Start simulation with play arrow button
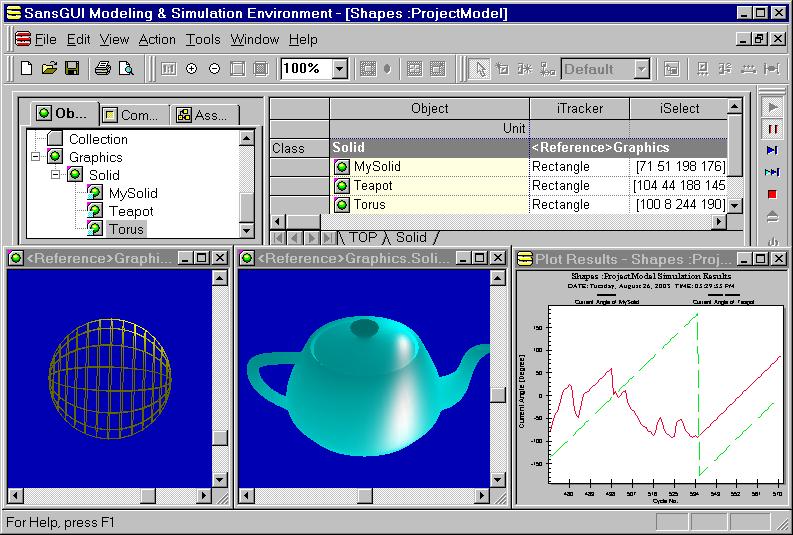The height and width of the screenshot is (535, 793). click(x=772, y=107)
